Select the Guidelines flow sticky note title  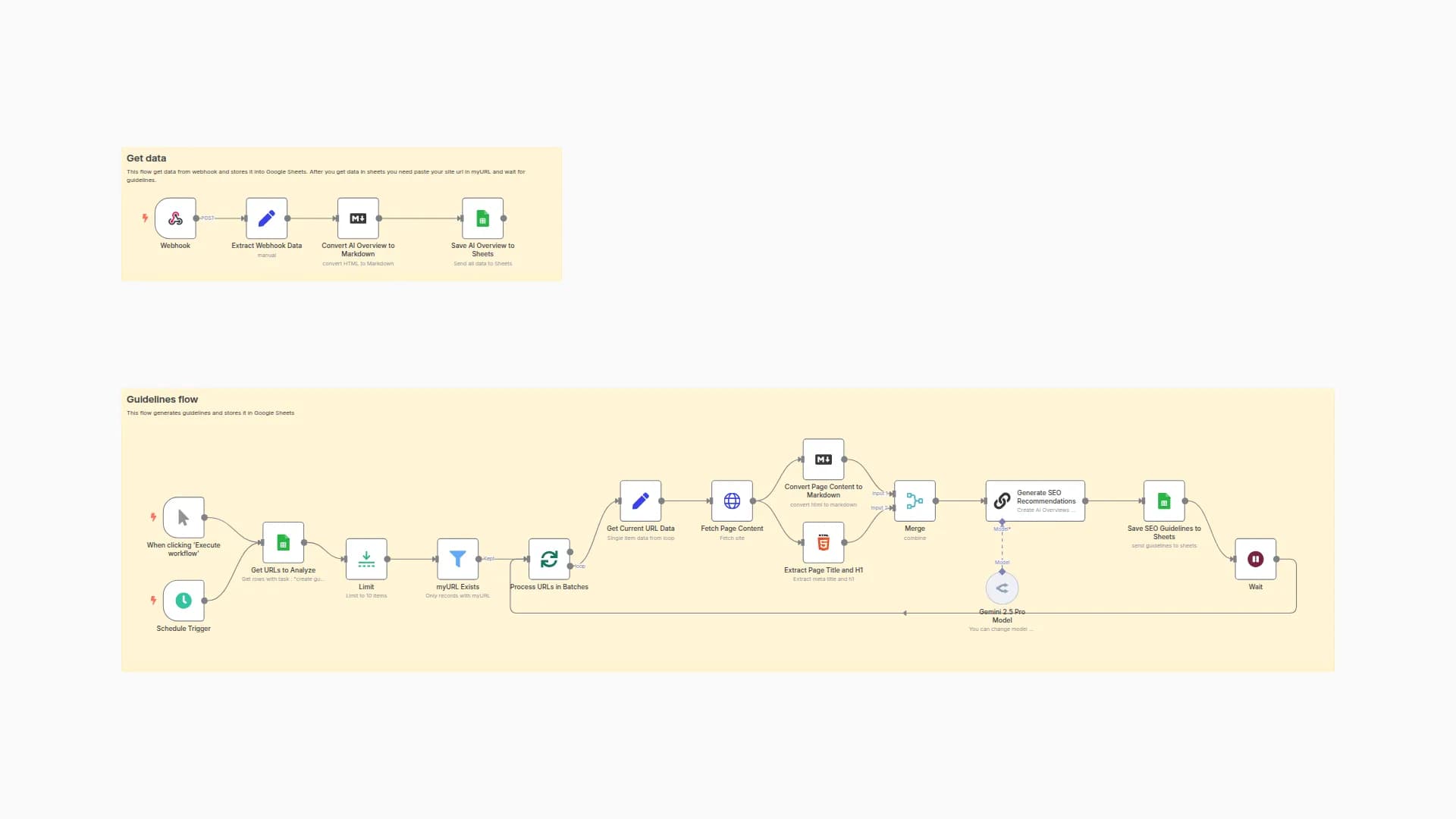pos(162,400)
